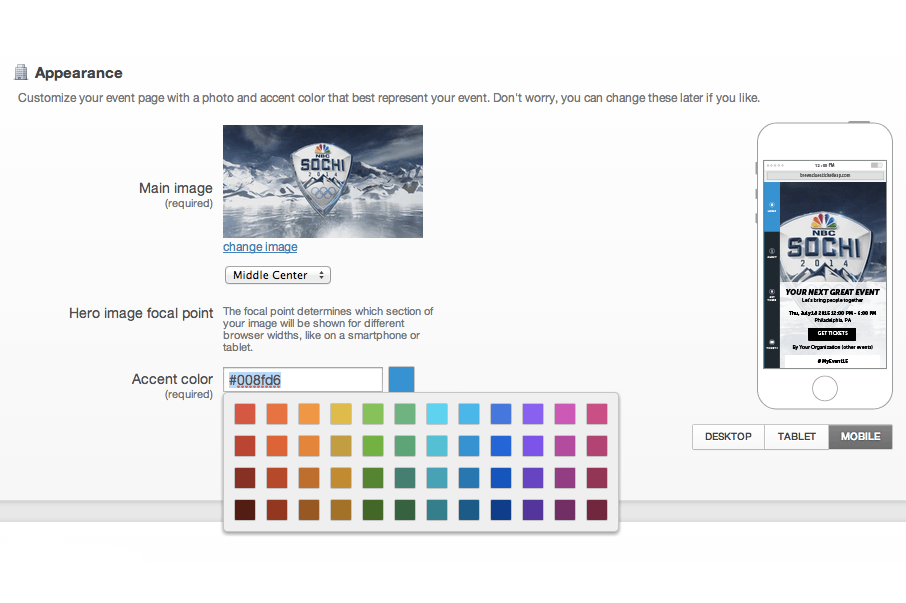
Task: Pick the darkest teal swatch
Action: [437, 510]
